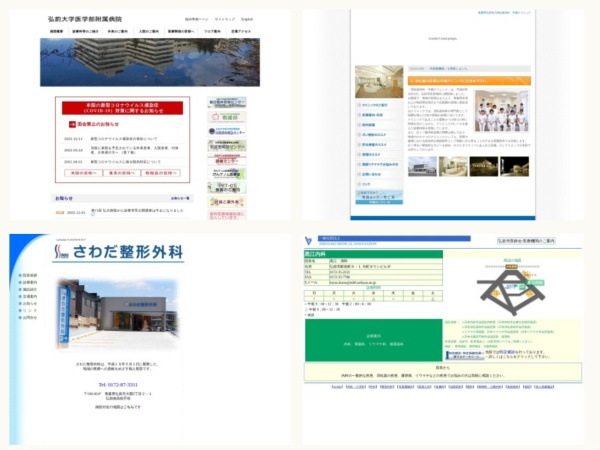Click the English link on hospital header

tap(247, 19)
